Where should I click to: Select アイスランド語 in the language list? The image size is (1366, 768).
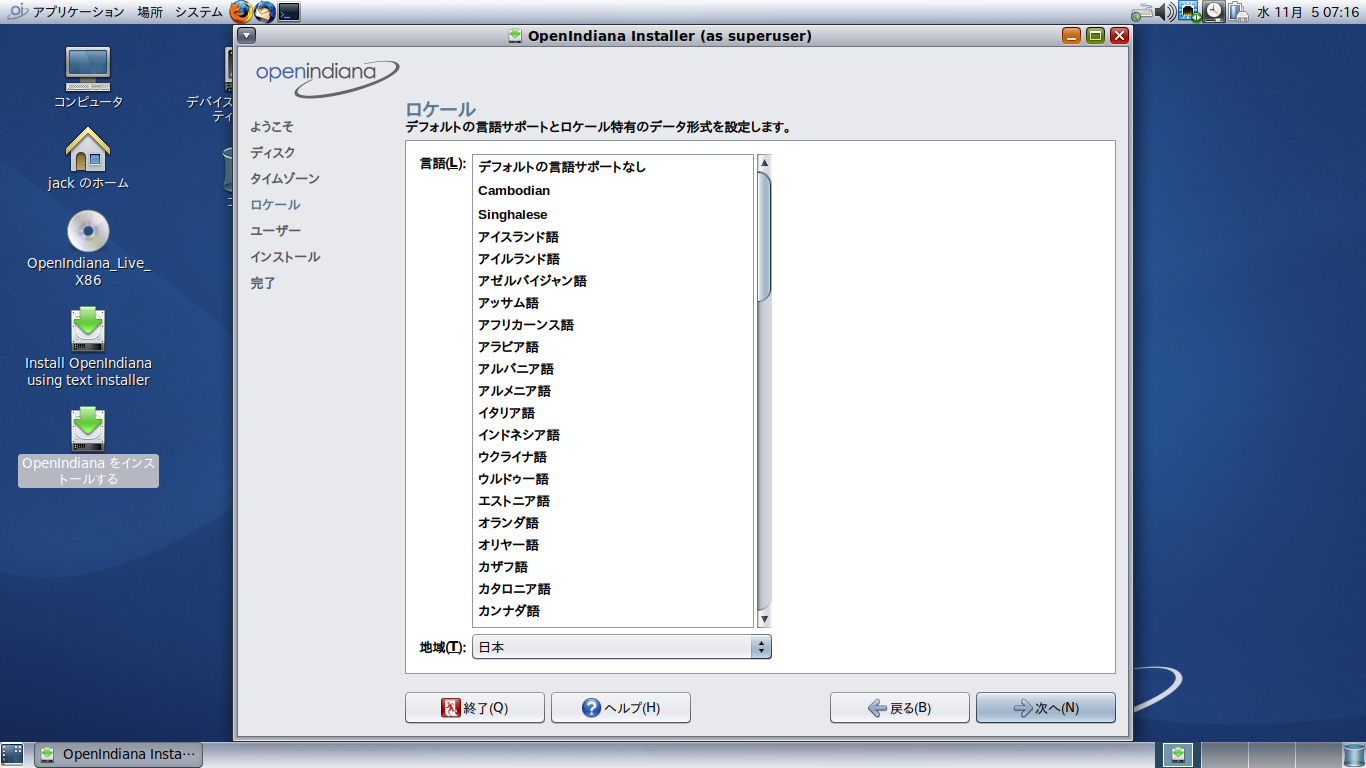613,237
